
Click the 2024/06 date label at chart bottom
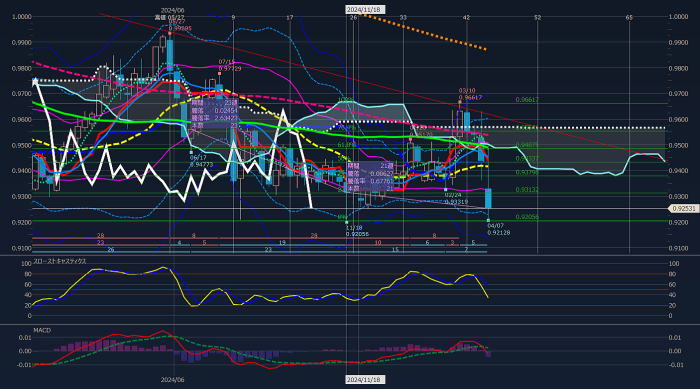click(172, 380)
